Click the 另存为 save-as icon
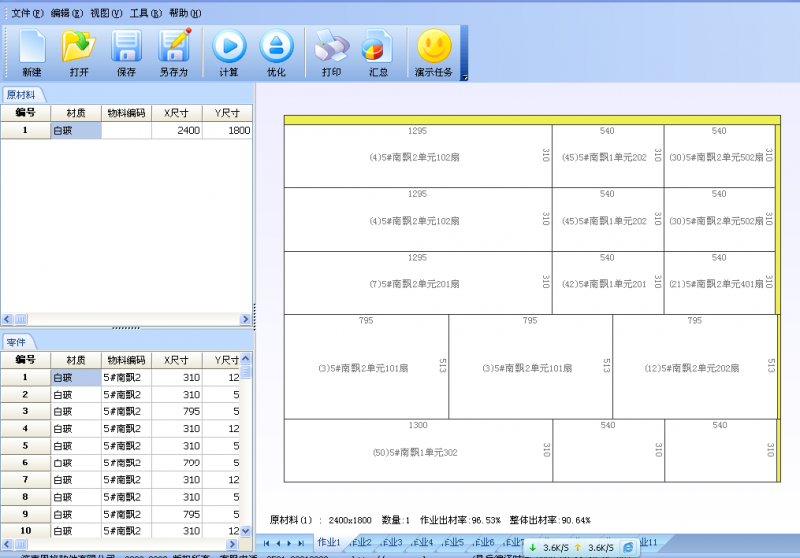This screenshot has height=558, width=800. [174, 52]
